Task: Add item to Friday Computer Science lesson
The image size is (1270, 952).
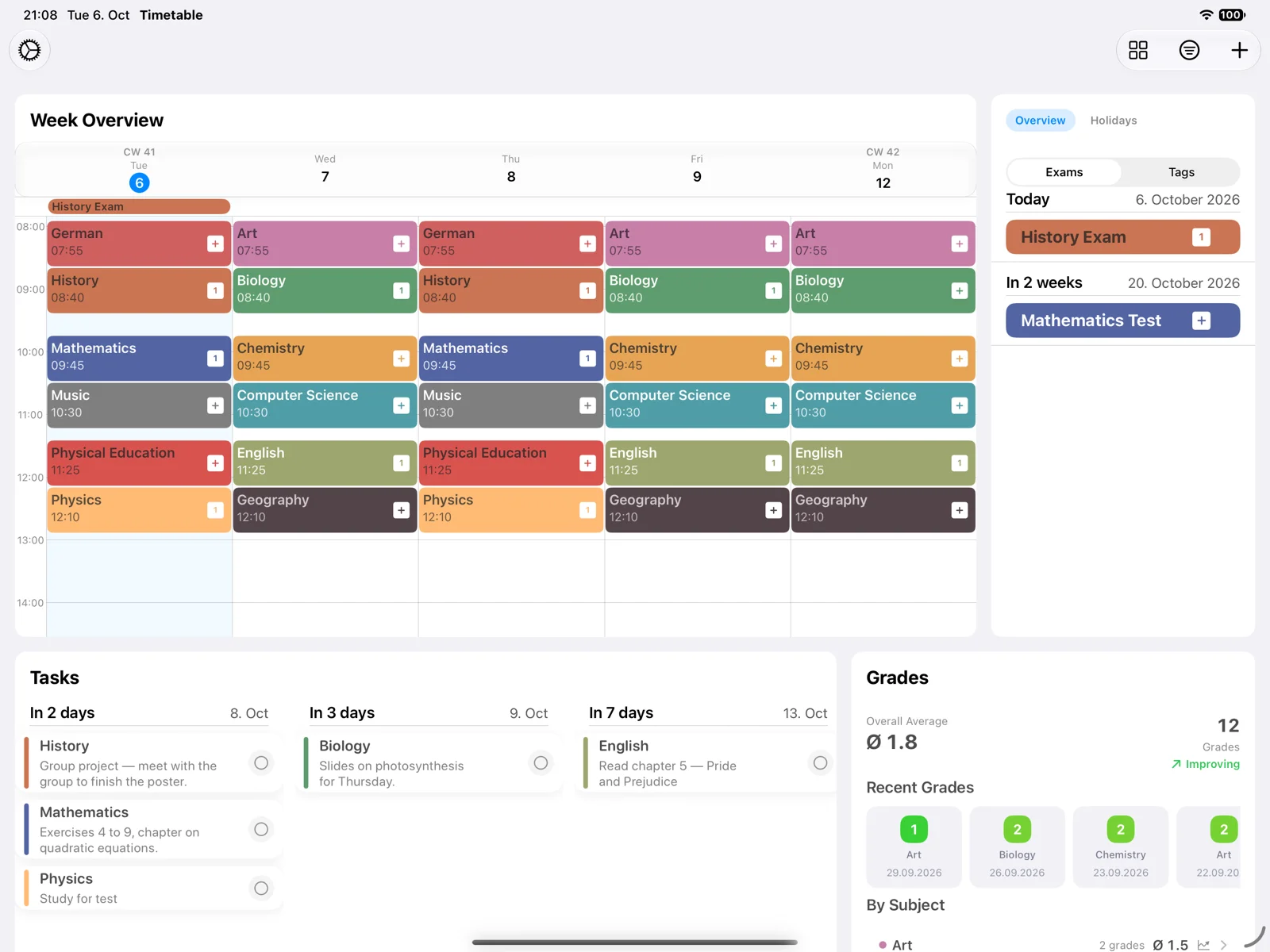Action: coord(774,405)
